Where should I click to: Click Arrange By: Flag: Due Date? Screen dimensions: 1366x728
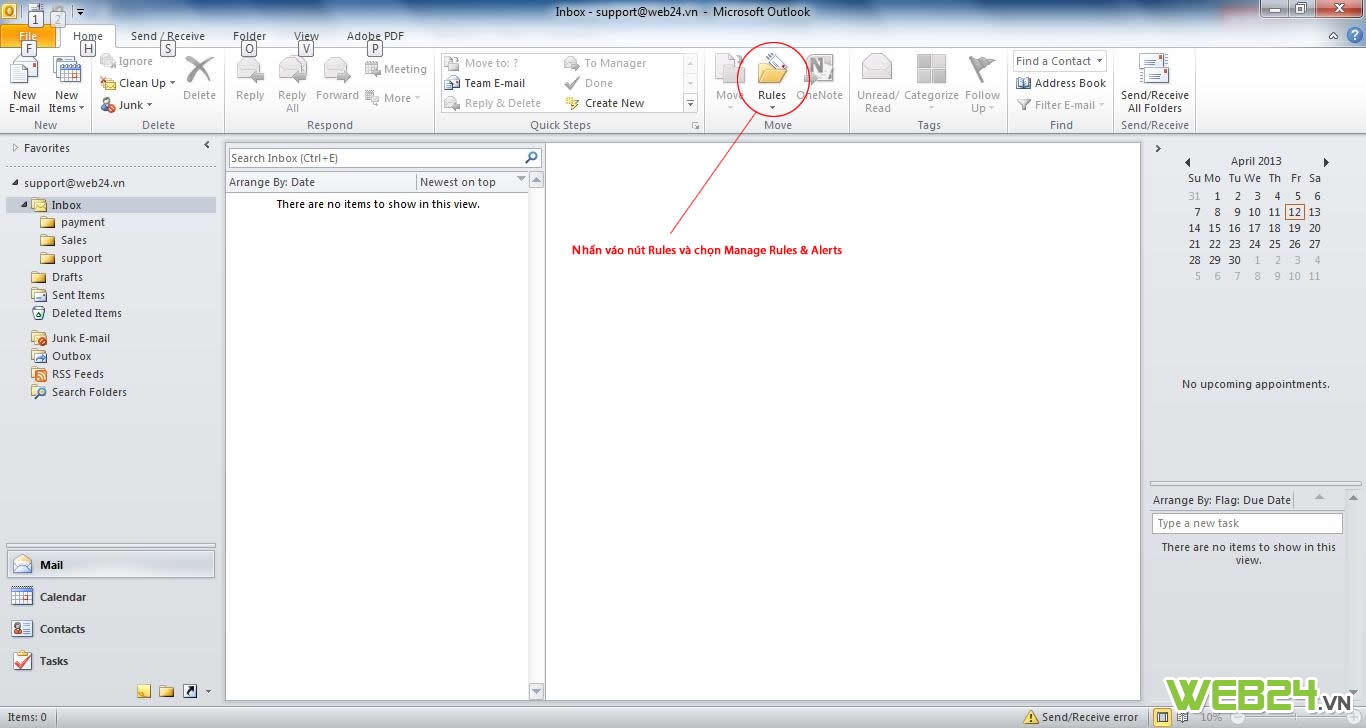(x=1222, y=500)
